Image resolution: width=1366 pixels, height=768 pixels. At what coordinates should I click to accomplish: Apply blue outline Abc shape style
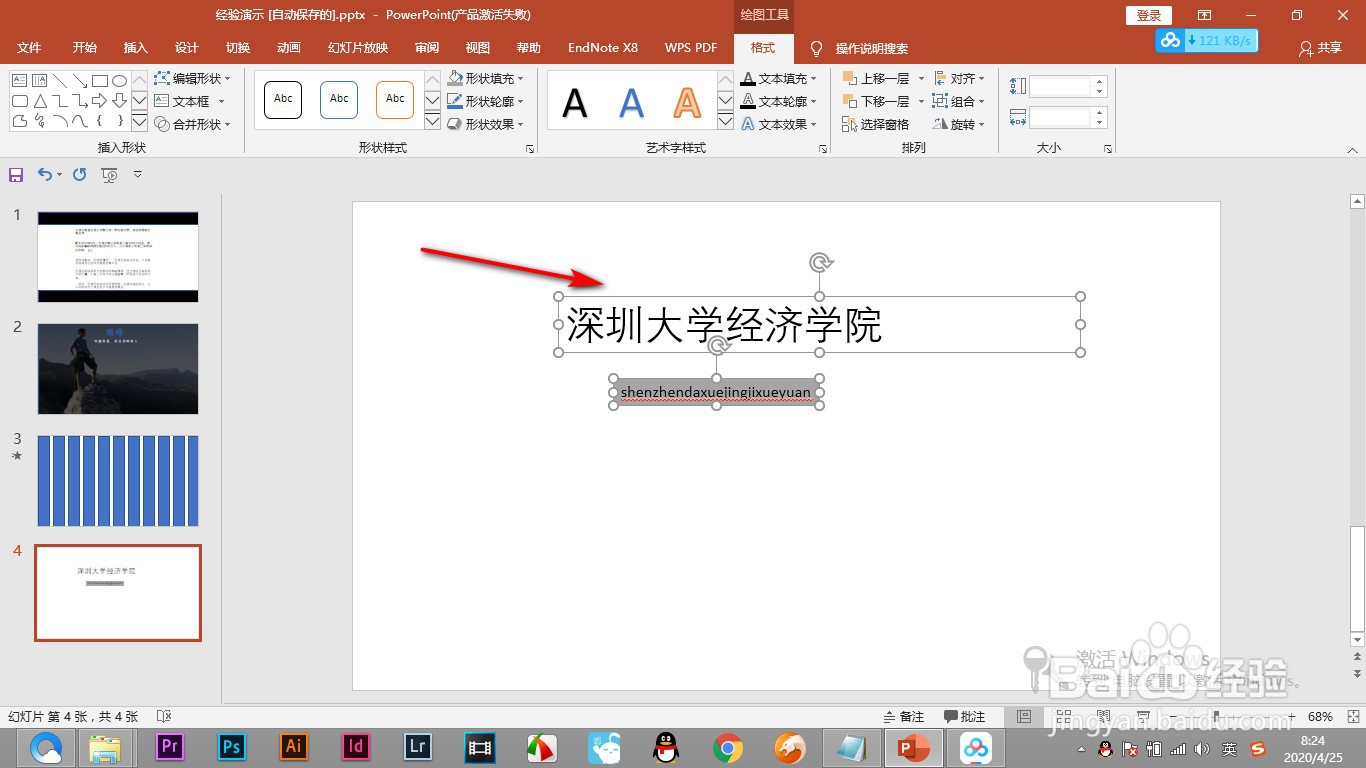pyautogui.click(x=339, y=100)
